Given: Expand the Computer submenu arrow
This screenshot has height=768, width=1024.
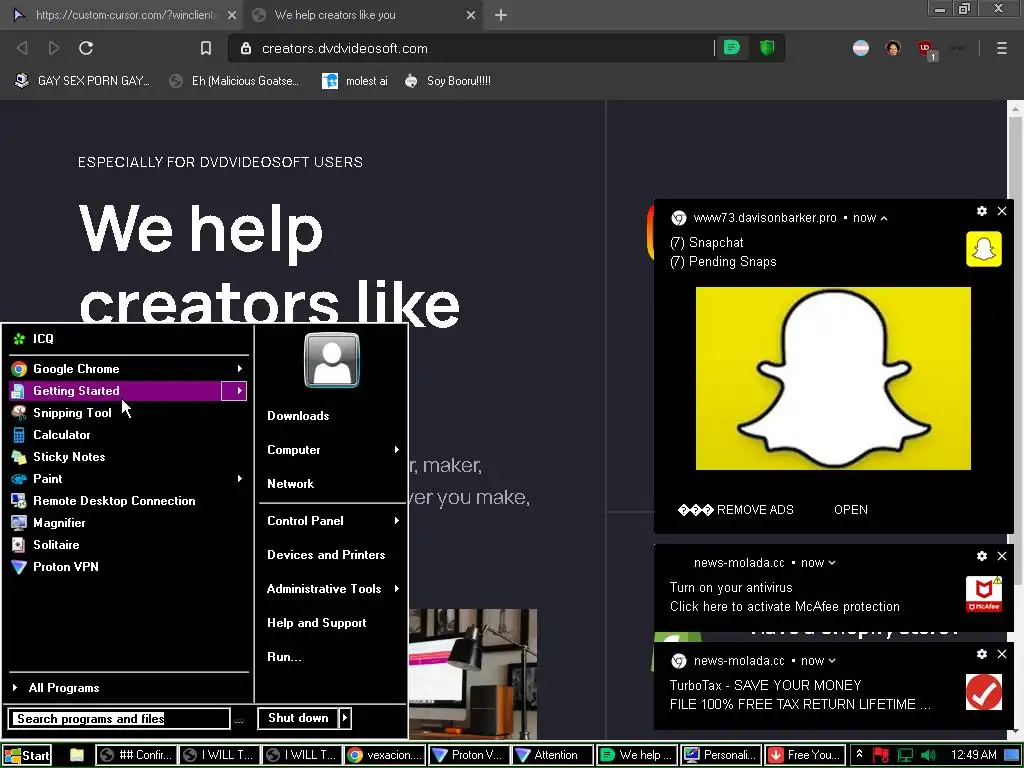Looking at the screenshot, I should [396, 449].
